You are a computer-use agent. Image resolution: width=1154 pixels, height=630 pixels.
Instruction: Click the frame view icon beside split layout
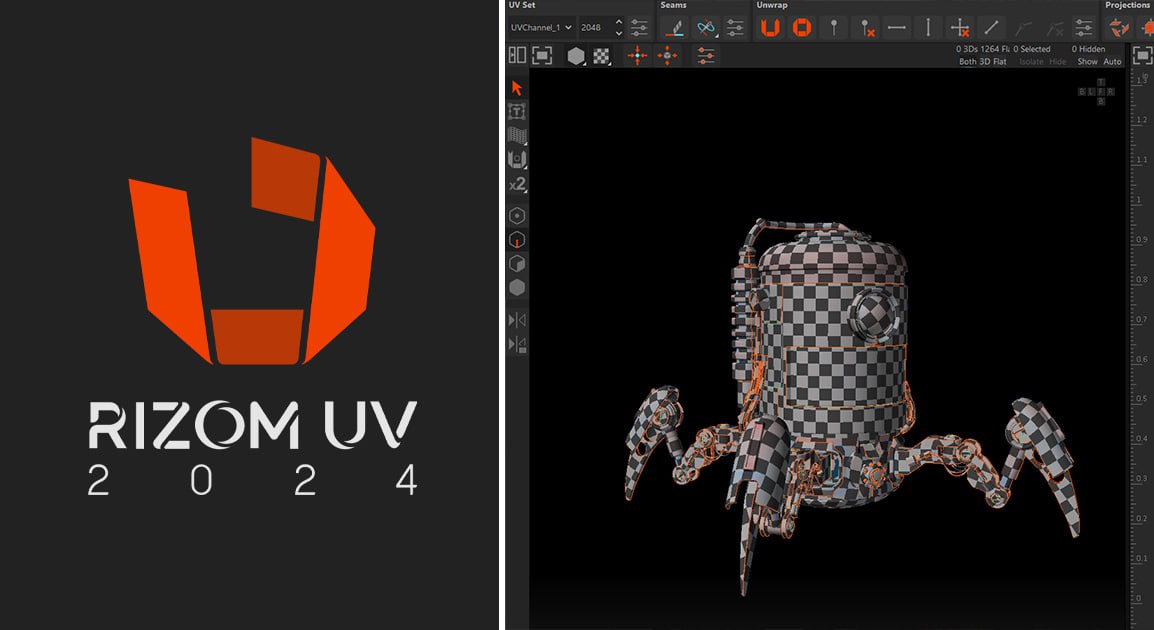pyautogui.click(x=542, y=55)
